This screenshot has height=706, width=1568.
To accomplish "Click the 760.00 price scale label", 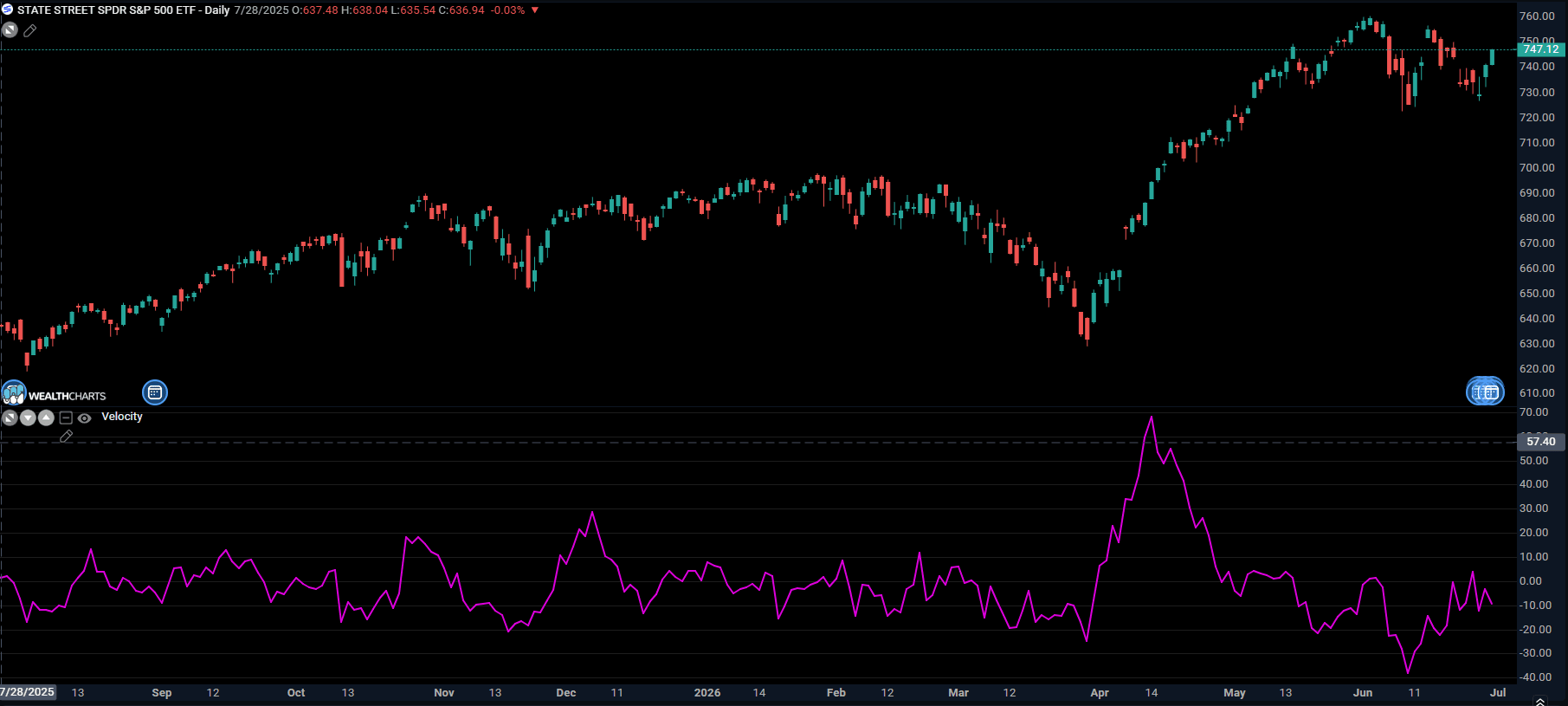I will (x=1537, y=16).
